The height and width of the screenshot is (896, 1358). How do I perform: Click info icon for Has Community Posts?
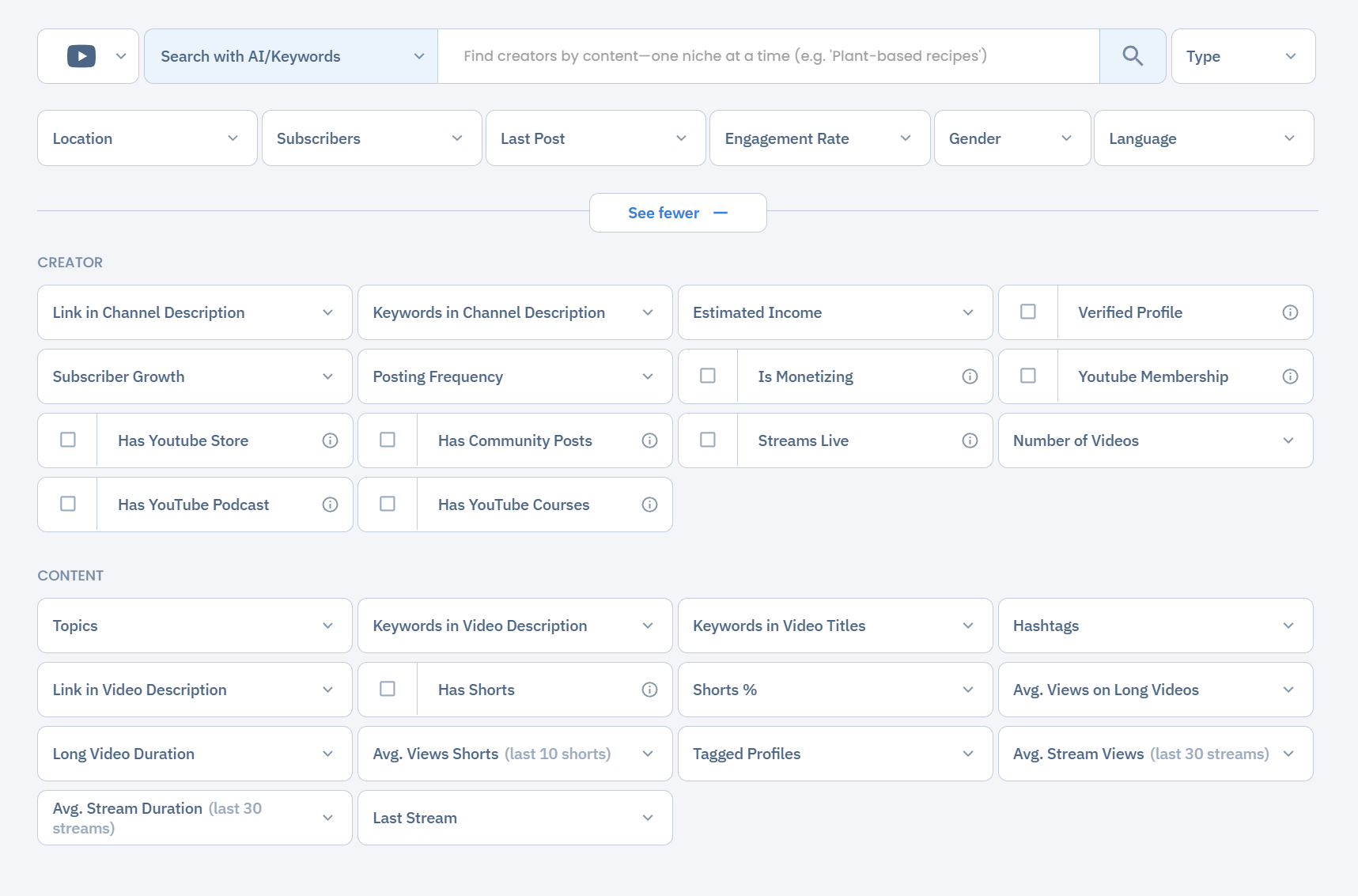(x=649, y=440)
